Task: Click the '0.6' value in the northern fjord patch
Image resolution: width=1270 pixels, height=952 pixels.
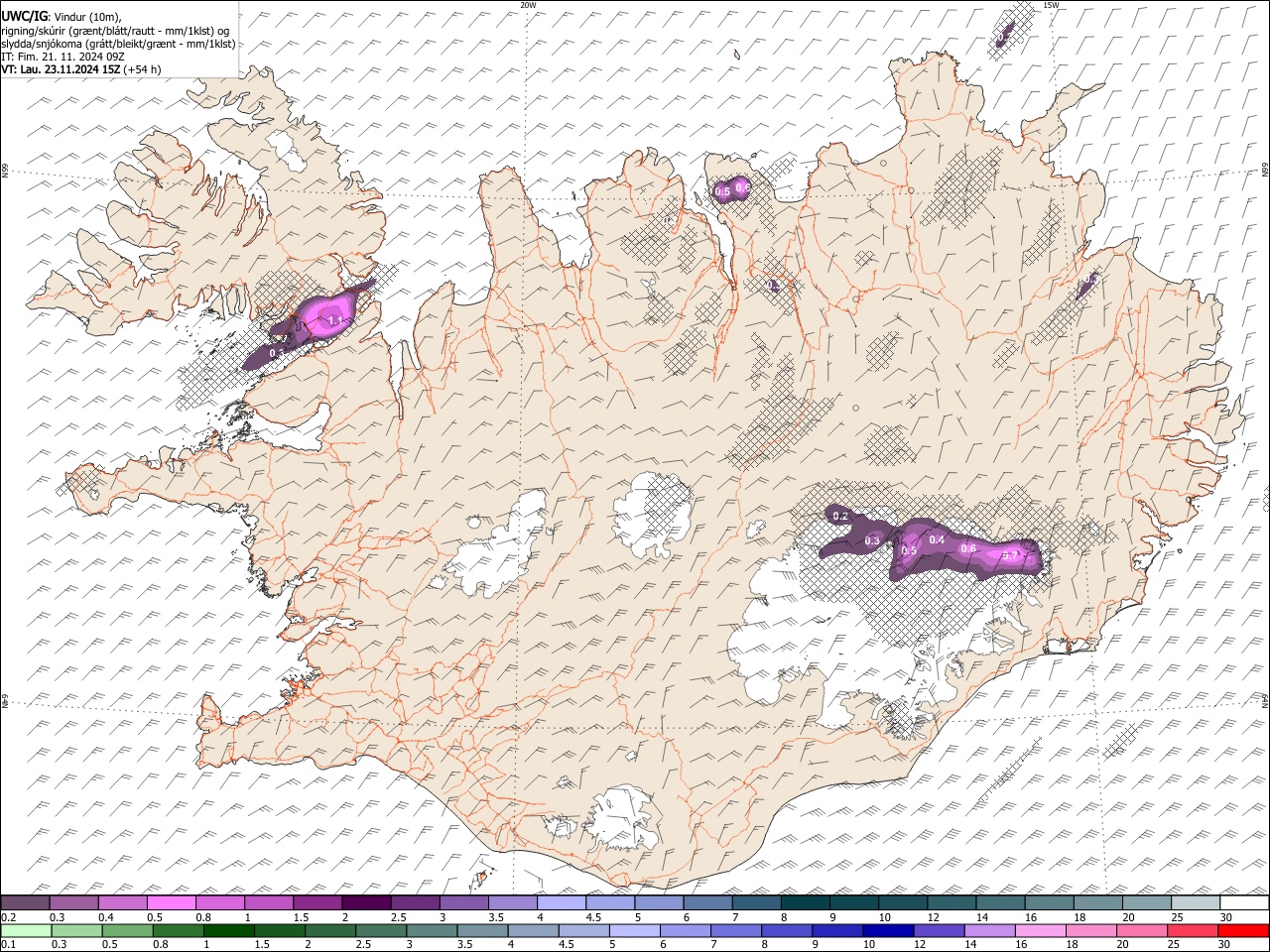Action: point(743,187)
